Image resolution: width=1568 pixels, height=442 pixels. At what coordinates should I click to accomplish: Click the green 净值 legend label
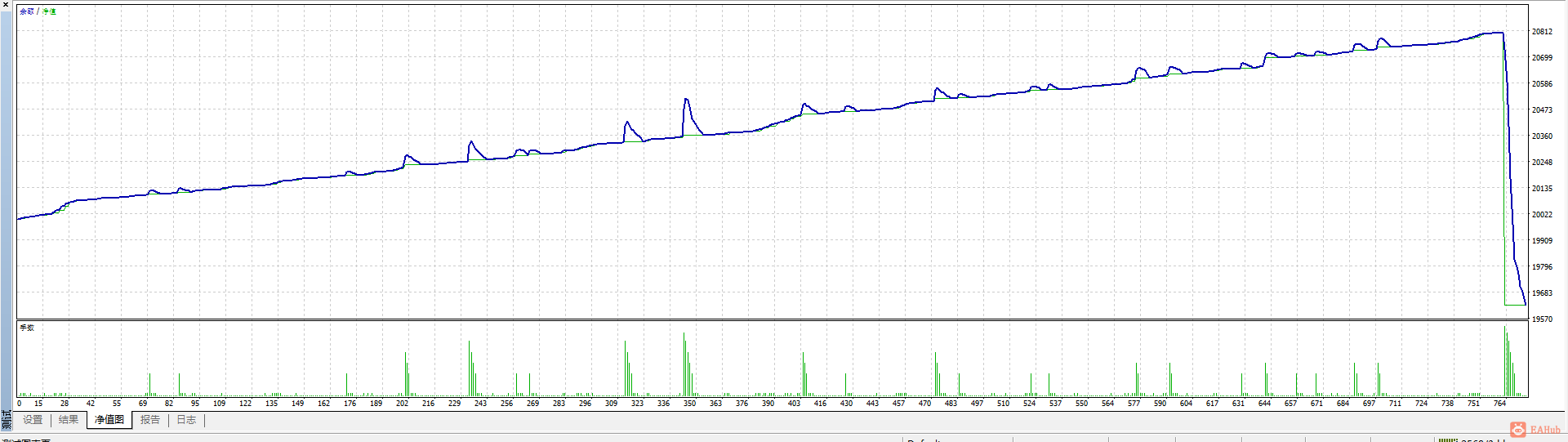pos(49,11)
